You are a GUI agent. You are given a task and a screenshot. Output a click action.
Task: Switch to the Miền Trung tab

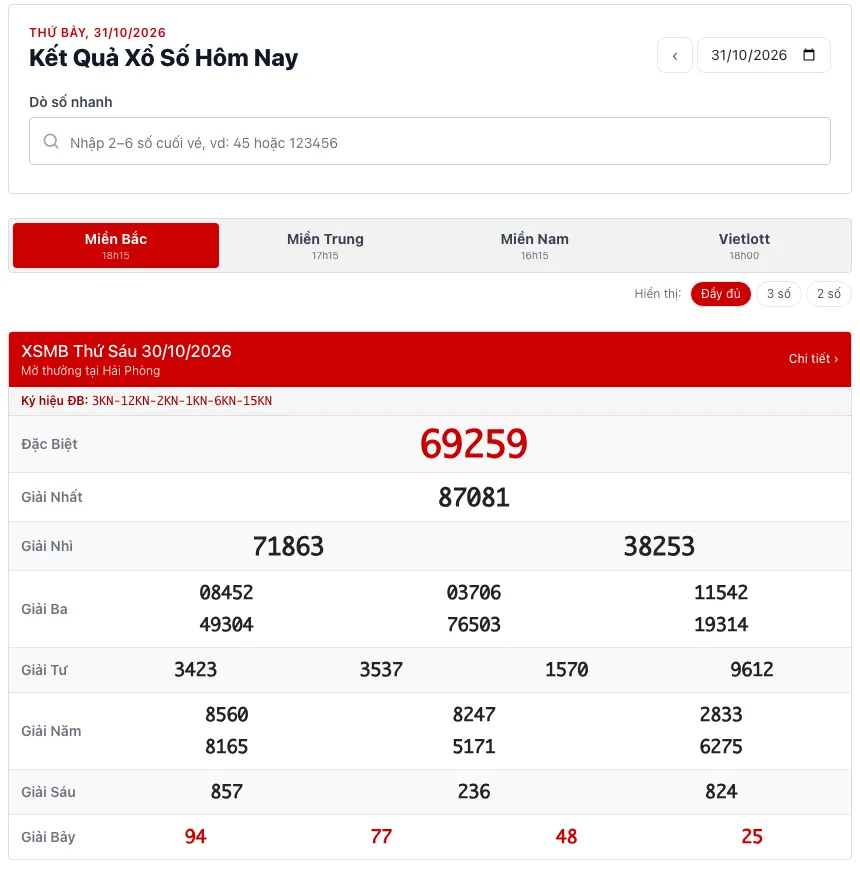(x=325, y=245)
